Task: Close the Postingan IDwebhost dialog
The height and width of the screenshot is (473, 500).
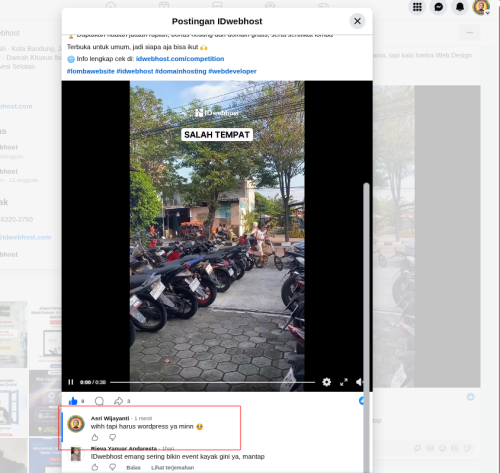Action: coord(357,21)
